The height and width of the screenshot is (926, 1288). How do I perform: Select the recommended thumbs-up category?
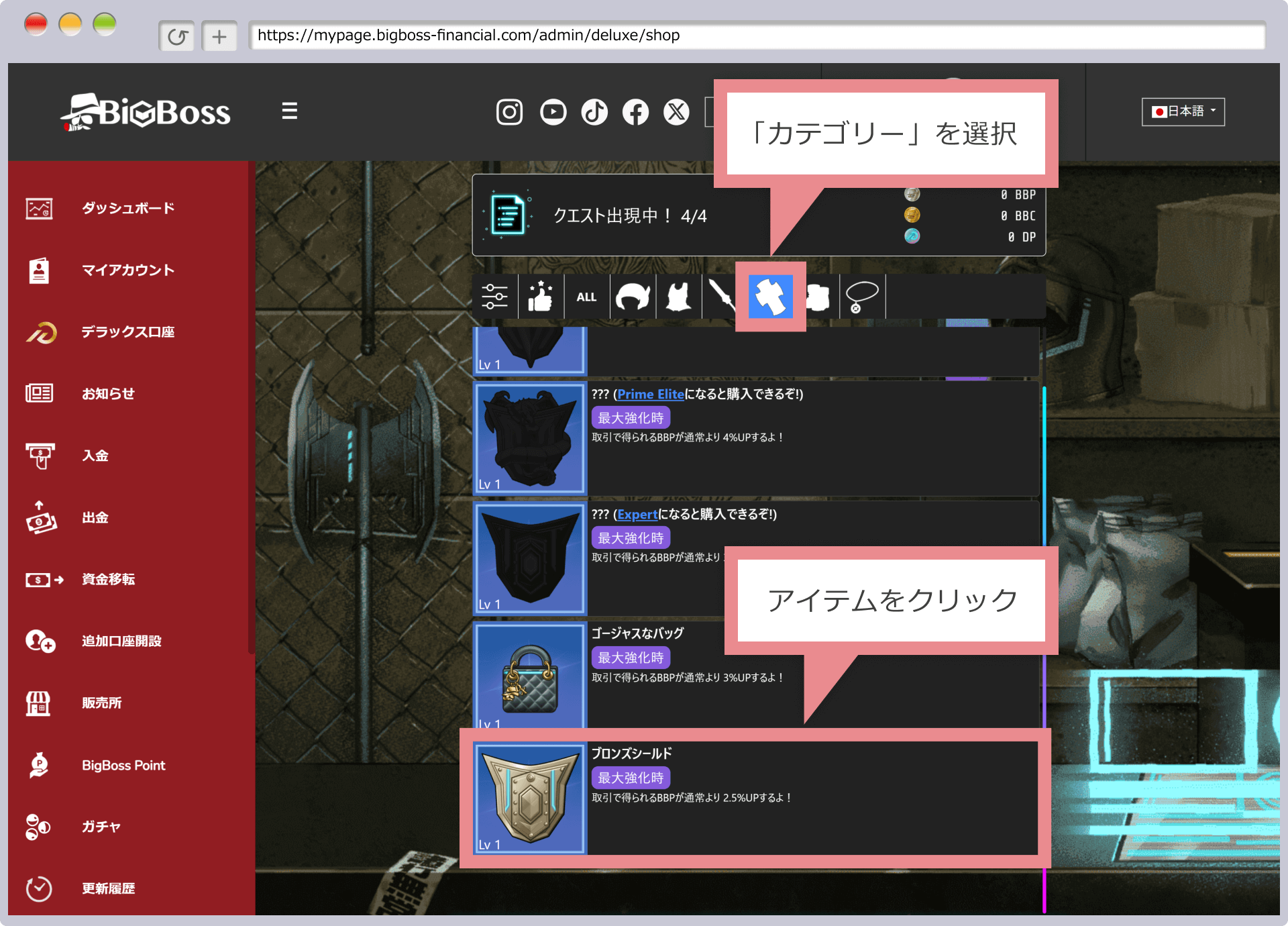click(540, 297)
